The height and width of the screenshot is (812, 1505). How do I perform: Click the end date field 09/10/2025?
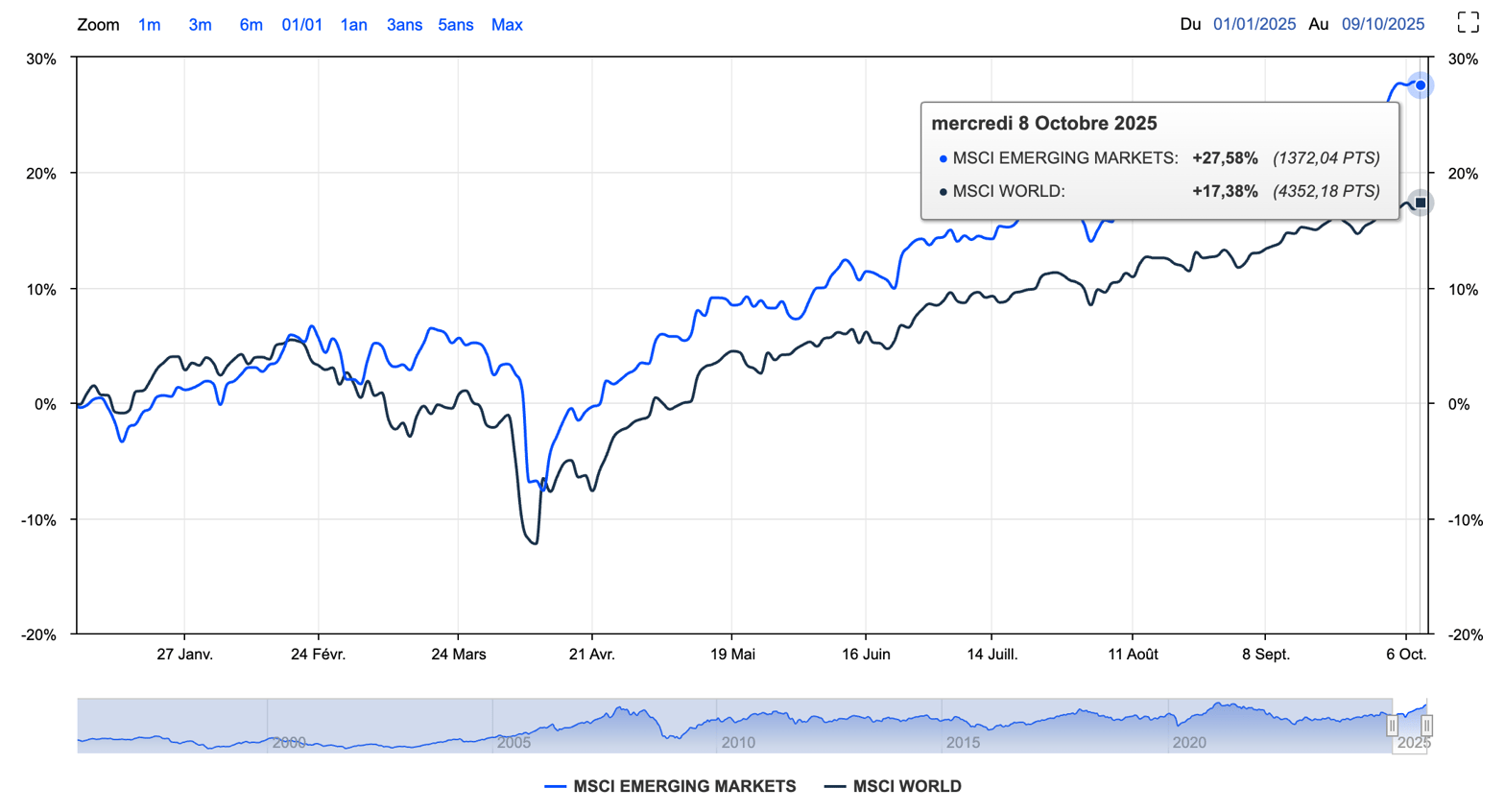pyautogui.click(x=1382, y=25)
